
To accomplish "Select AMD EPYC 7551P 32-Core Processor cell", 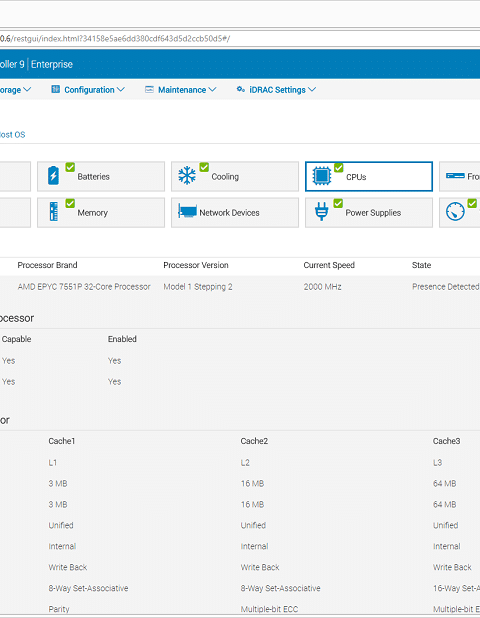I will tap(84, 287).
